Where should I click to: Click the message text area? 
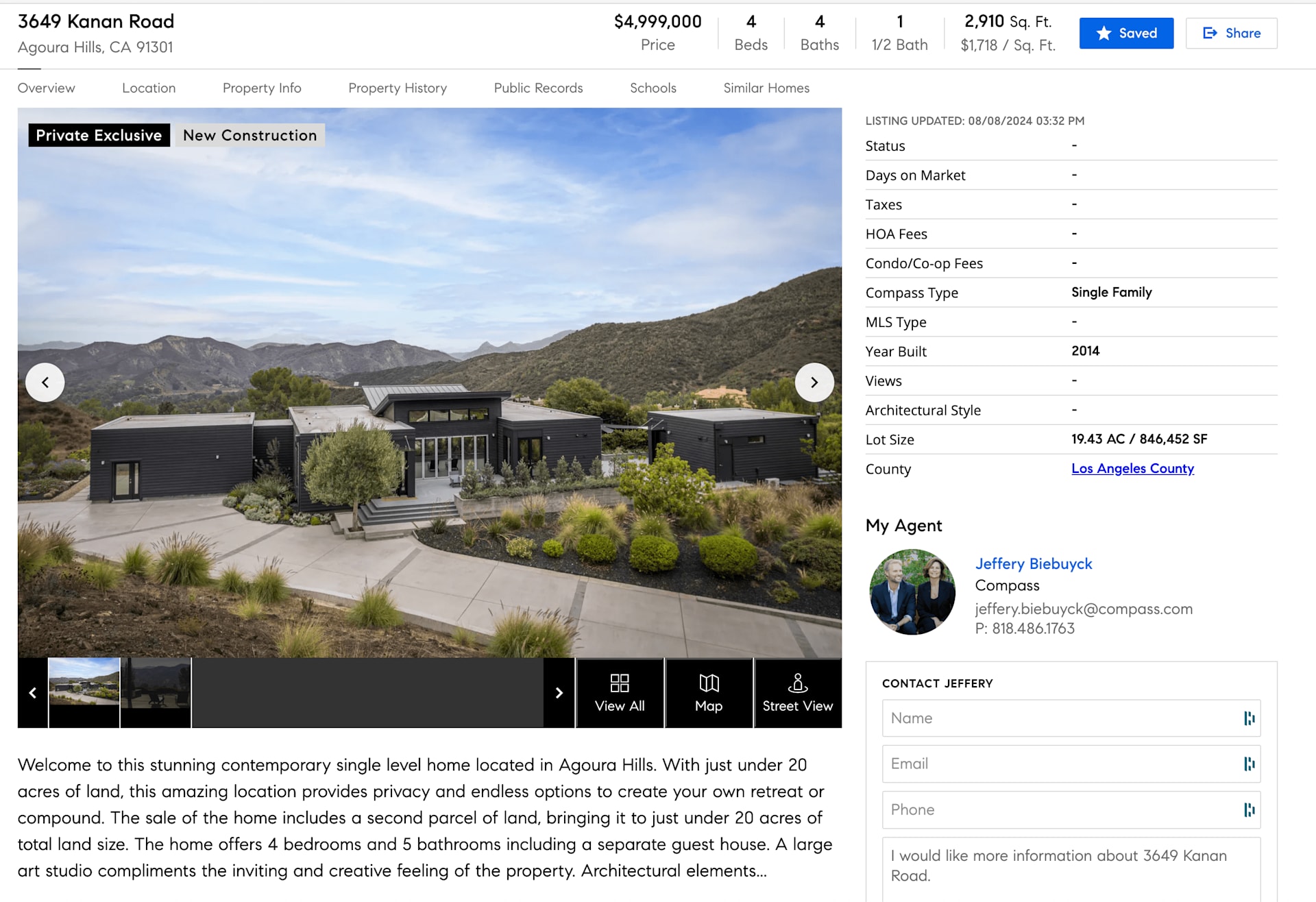pos(1069,867)
